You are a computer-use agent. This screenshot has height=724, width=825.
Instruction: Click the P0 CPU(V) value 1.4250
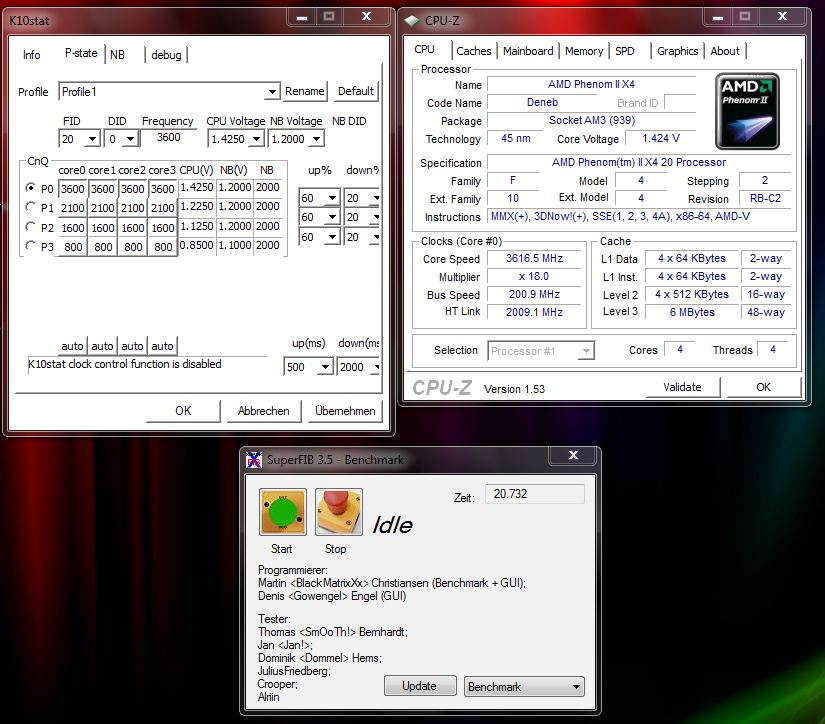pos(197,187)
